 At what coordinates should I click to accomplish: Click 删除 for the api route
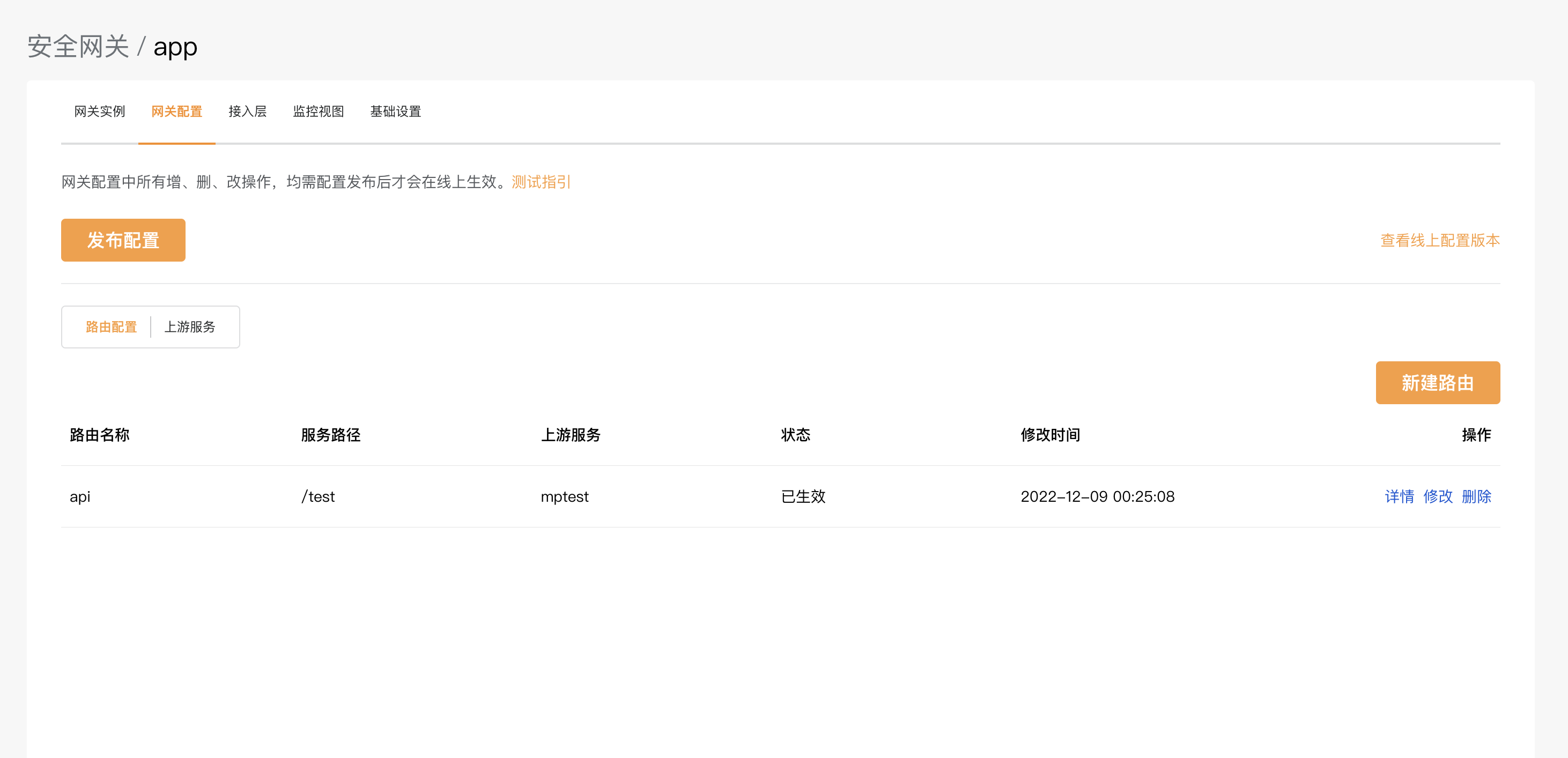click(x=1476, y=496)
